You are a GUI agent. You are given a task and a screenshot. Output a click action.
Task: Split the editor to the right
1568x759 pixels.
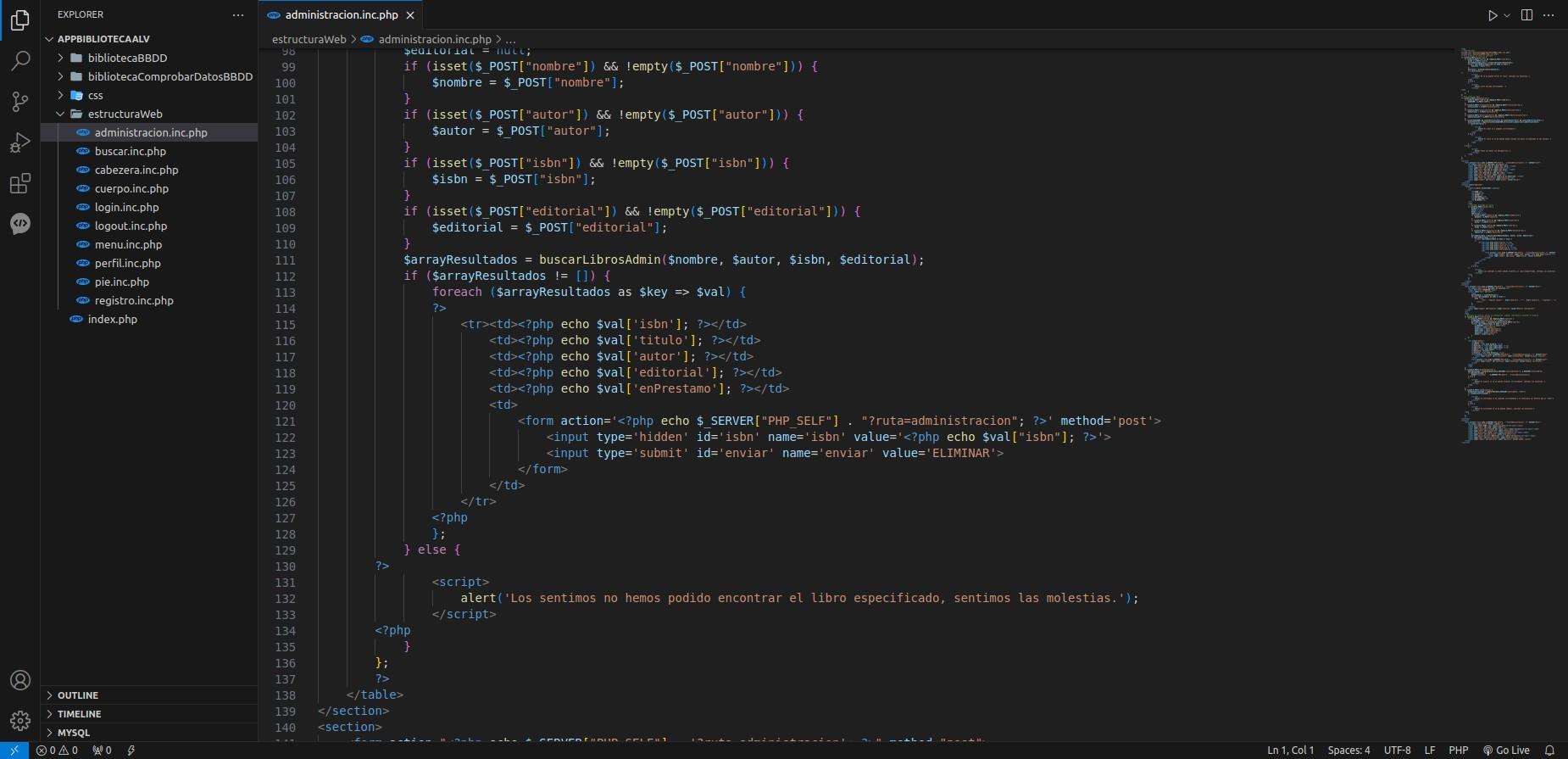click(x=1526, y=15)
